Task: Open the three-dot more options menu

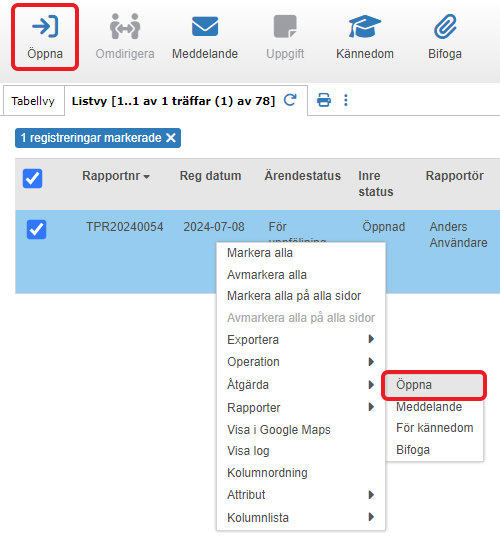Action: pos(346,100)
